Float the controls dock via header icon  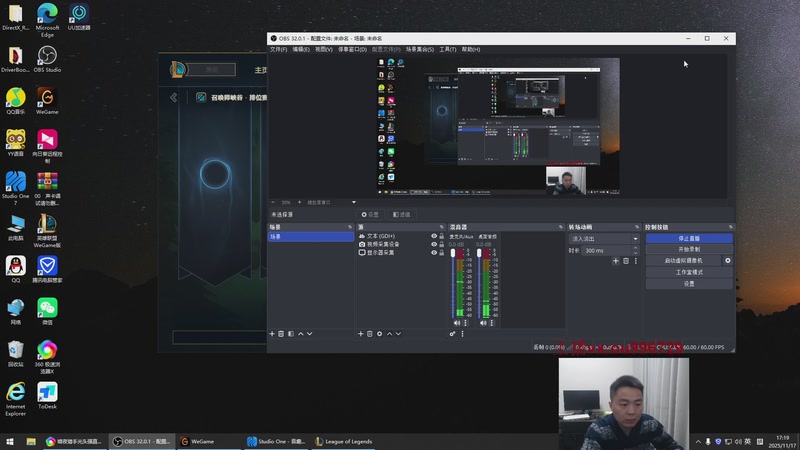point(731,227)
